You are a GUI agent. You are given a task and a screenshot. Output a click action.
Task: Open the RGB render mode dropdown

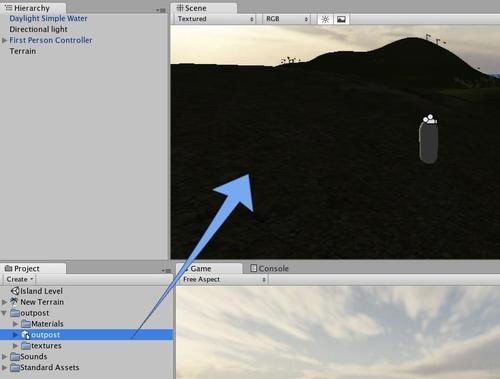pyautogui.click(x=287, y=19)
